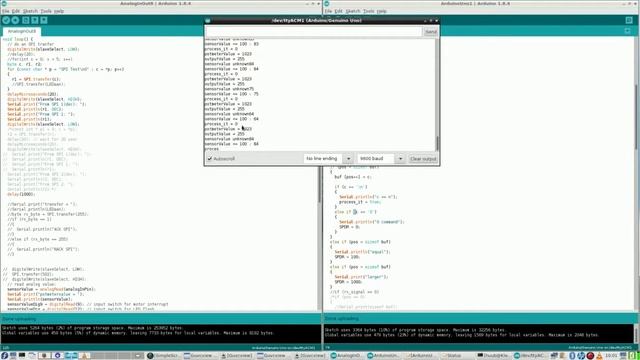Open Serial Monitor icon in right Arduino window
Viewport: 640px width, 360px height.
(x=629, y=20)
